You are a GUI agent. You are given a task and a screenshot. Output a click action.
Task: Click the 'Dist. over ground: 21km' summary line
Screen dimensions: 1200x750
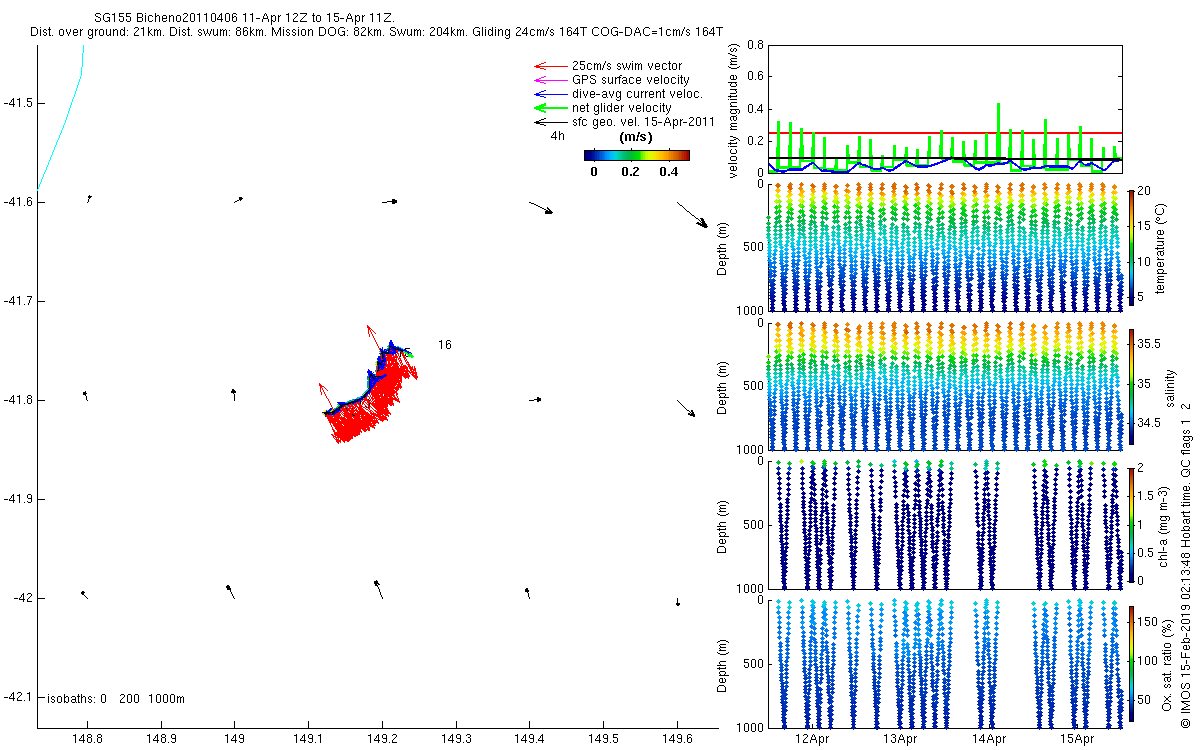pos(377,33)
